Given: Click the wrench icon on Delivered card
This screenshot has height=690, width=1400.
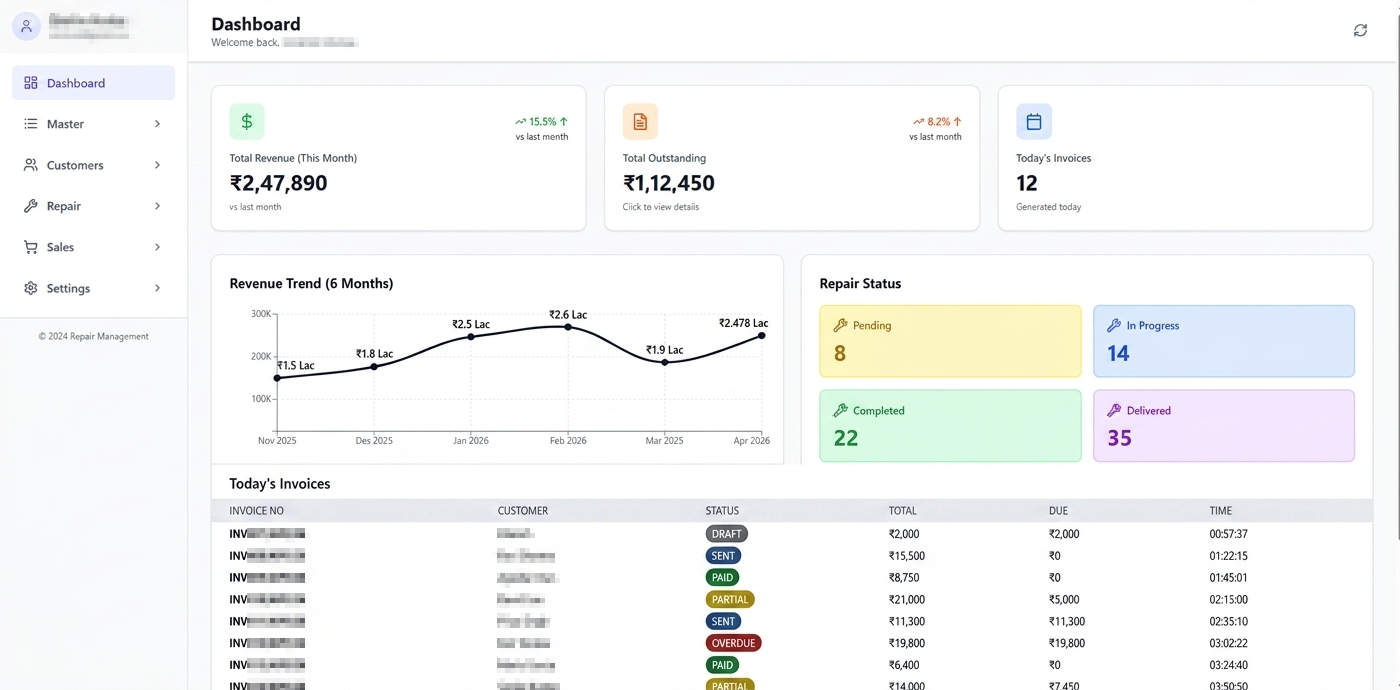Looking at the screenshot, I should click(1114, 410).
